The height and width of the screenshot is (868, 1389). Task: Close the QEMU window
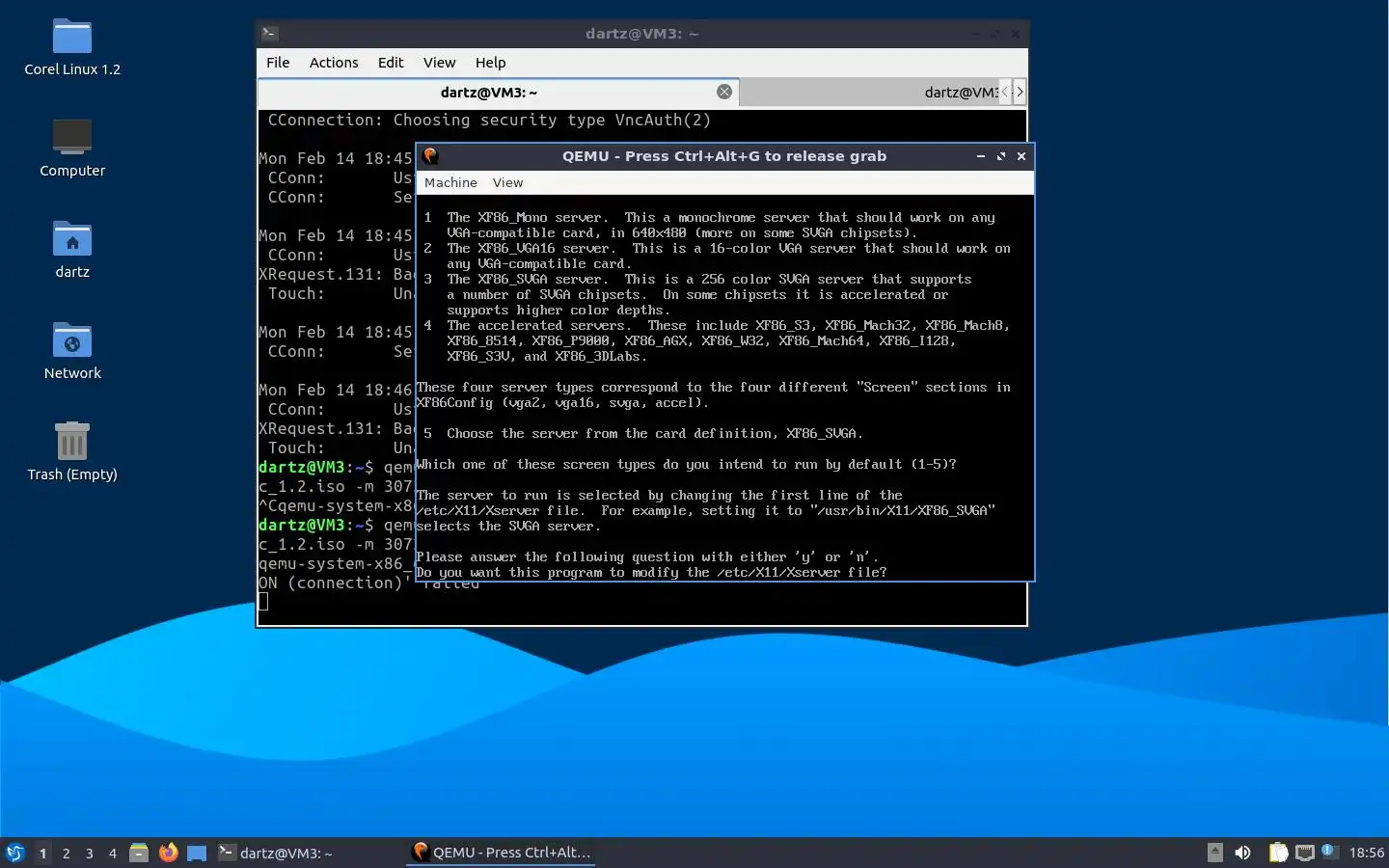[x=1021, y=156]
